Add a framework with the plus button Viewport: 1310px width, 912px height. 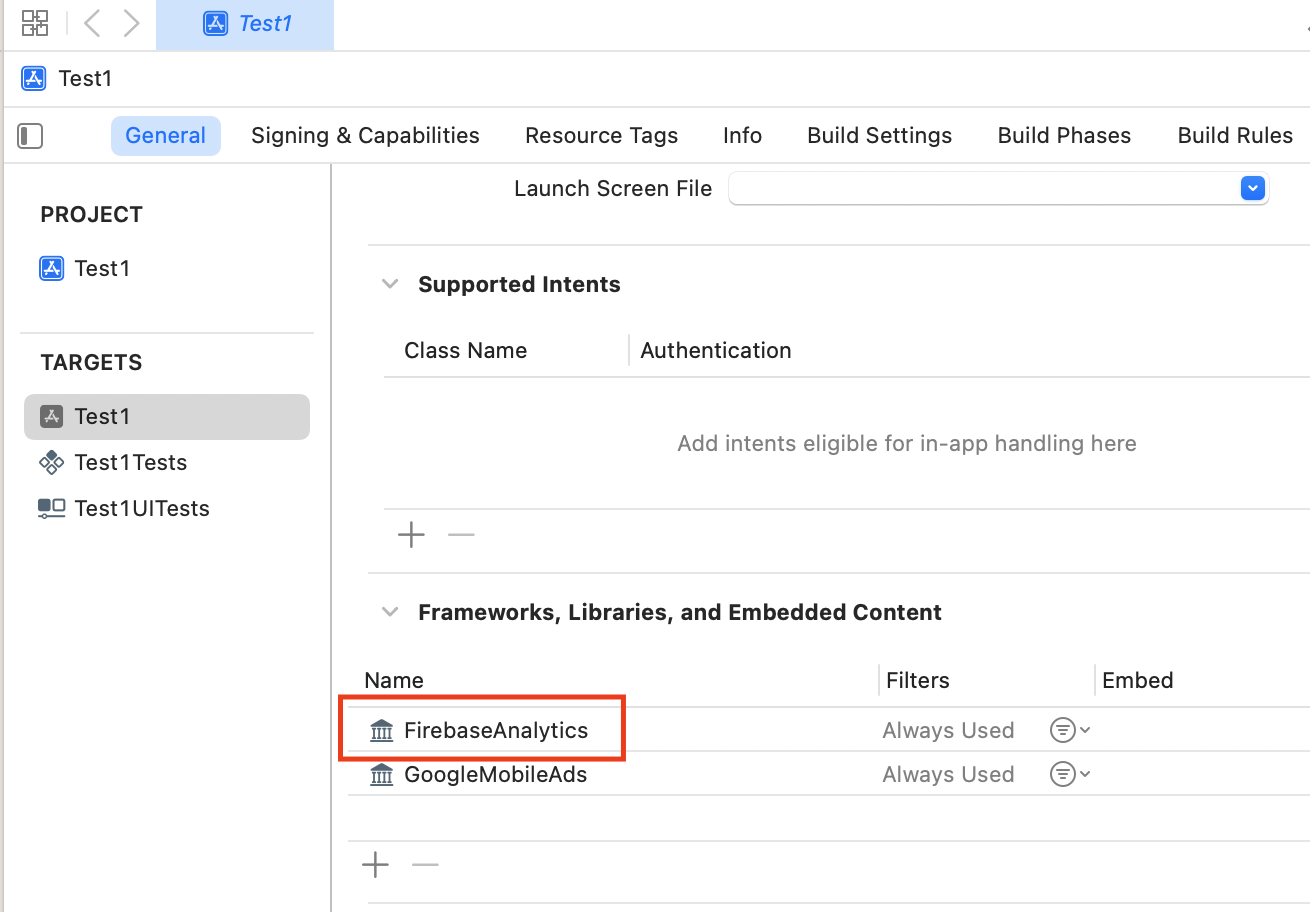pos(375,865)
